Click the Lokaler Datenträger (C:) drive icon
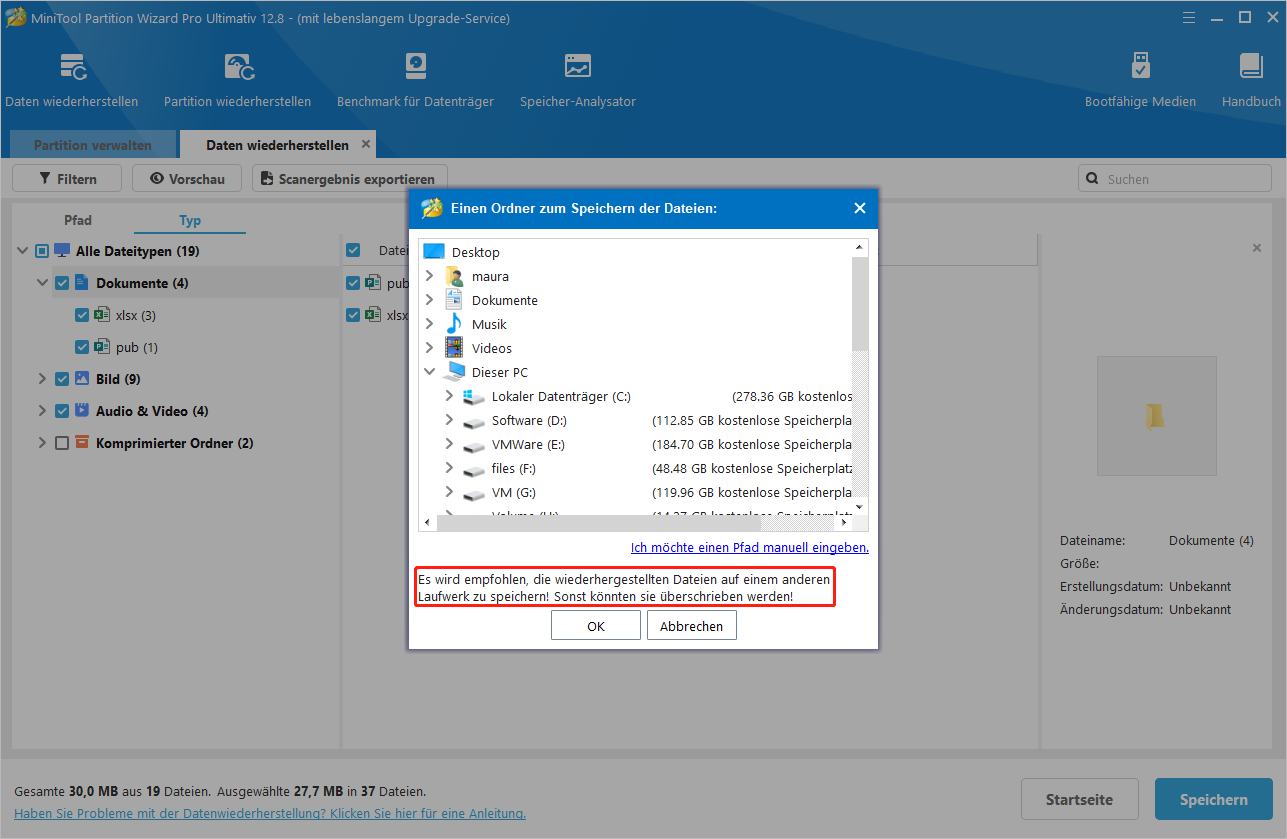Image resolution: width=1287 pixels, height=839 pixels. 475,396
